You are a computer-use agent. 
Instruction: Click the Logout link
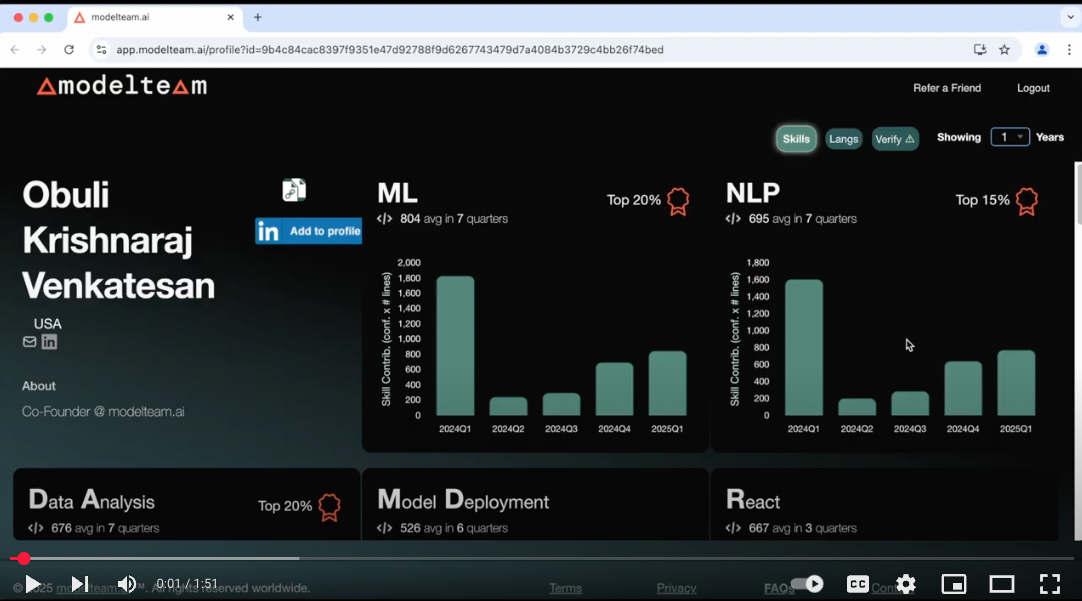click(1033, 88)
